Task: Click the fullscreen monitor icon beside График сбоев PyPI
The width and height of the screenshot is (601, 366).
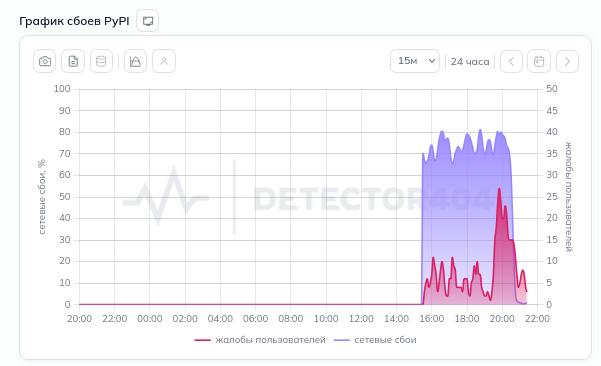Action: tap(148, 21)
